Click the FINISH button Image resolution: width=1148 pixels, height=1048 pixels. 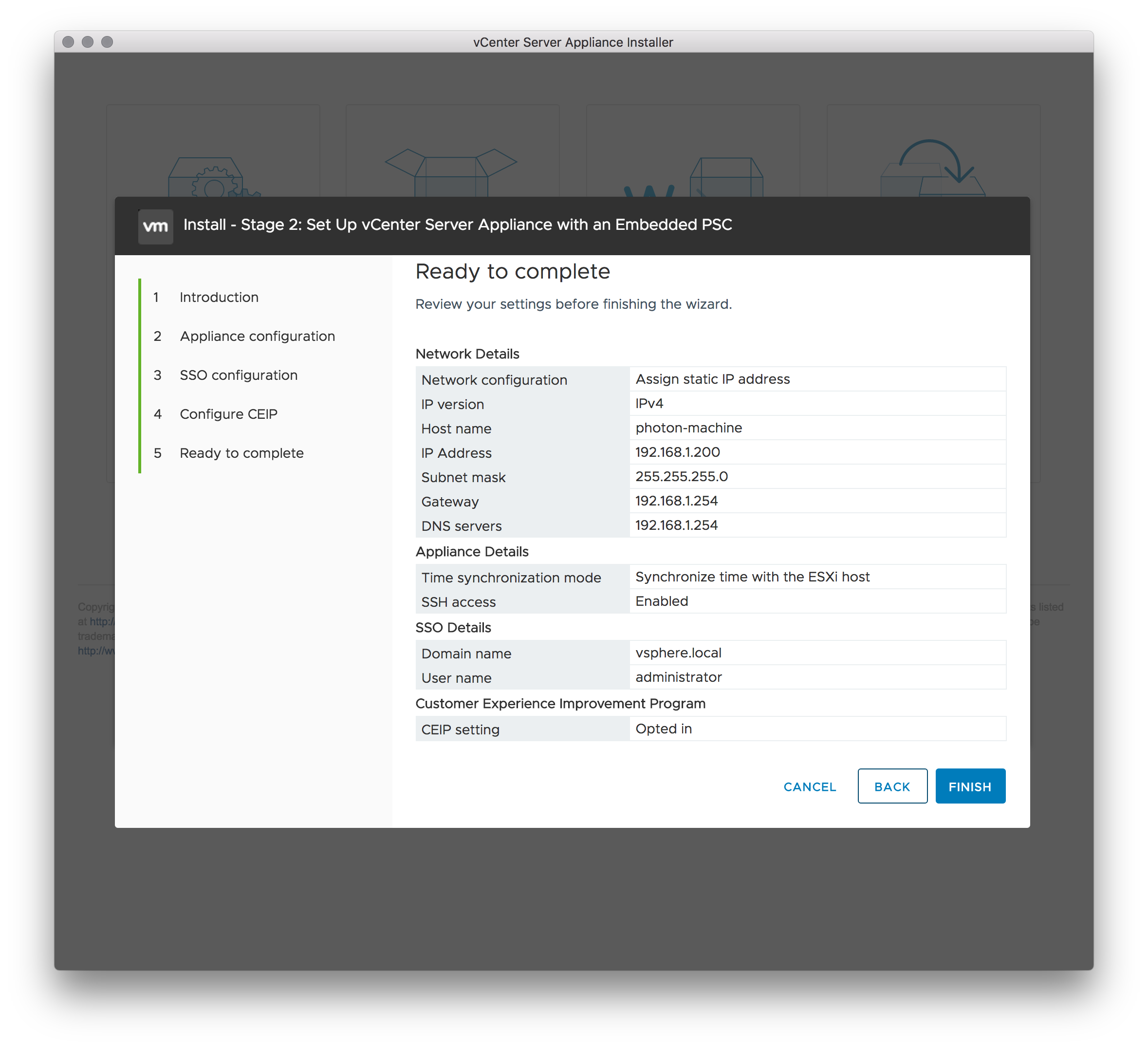970,786
